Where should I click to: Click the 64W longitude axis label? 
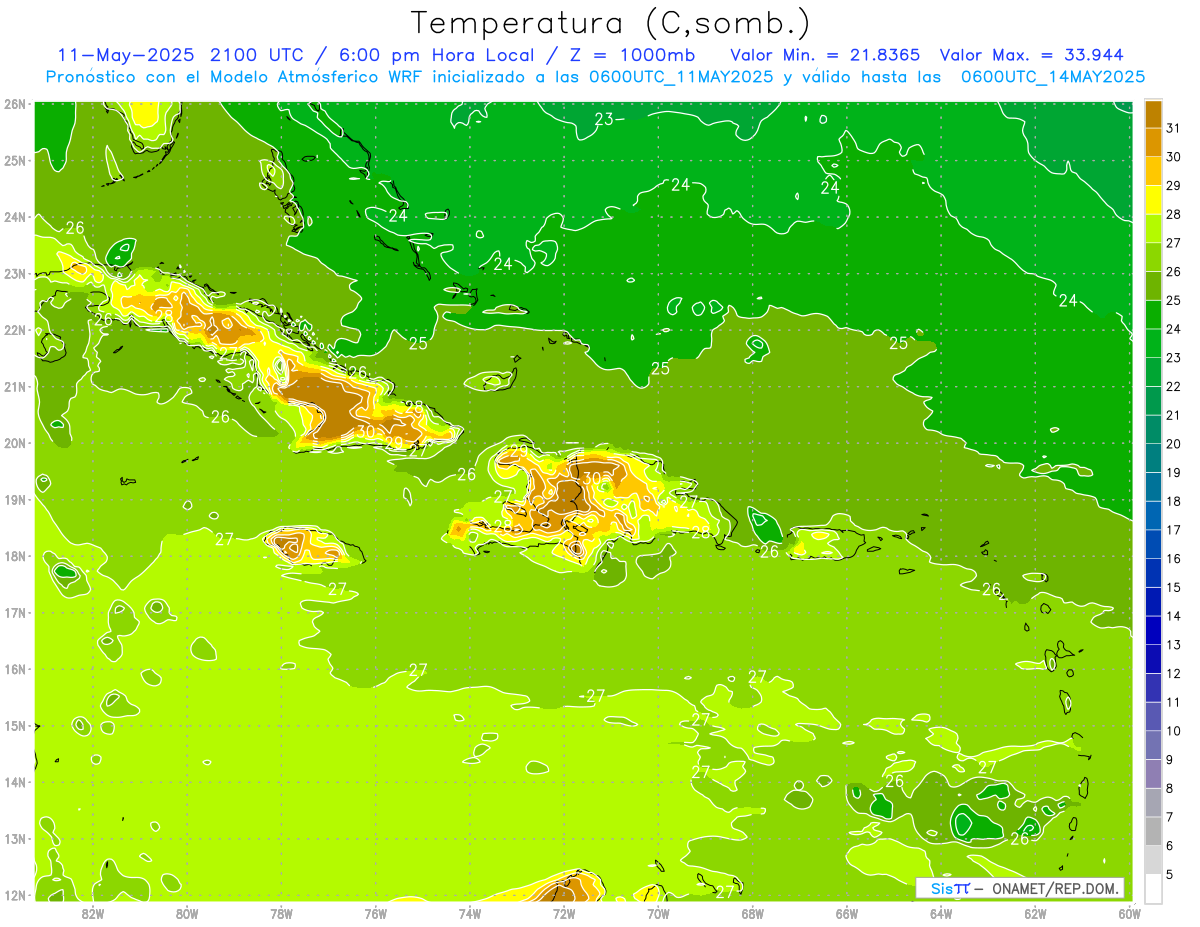point(941,913)
